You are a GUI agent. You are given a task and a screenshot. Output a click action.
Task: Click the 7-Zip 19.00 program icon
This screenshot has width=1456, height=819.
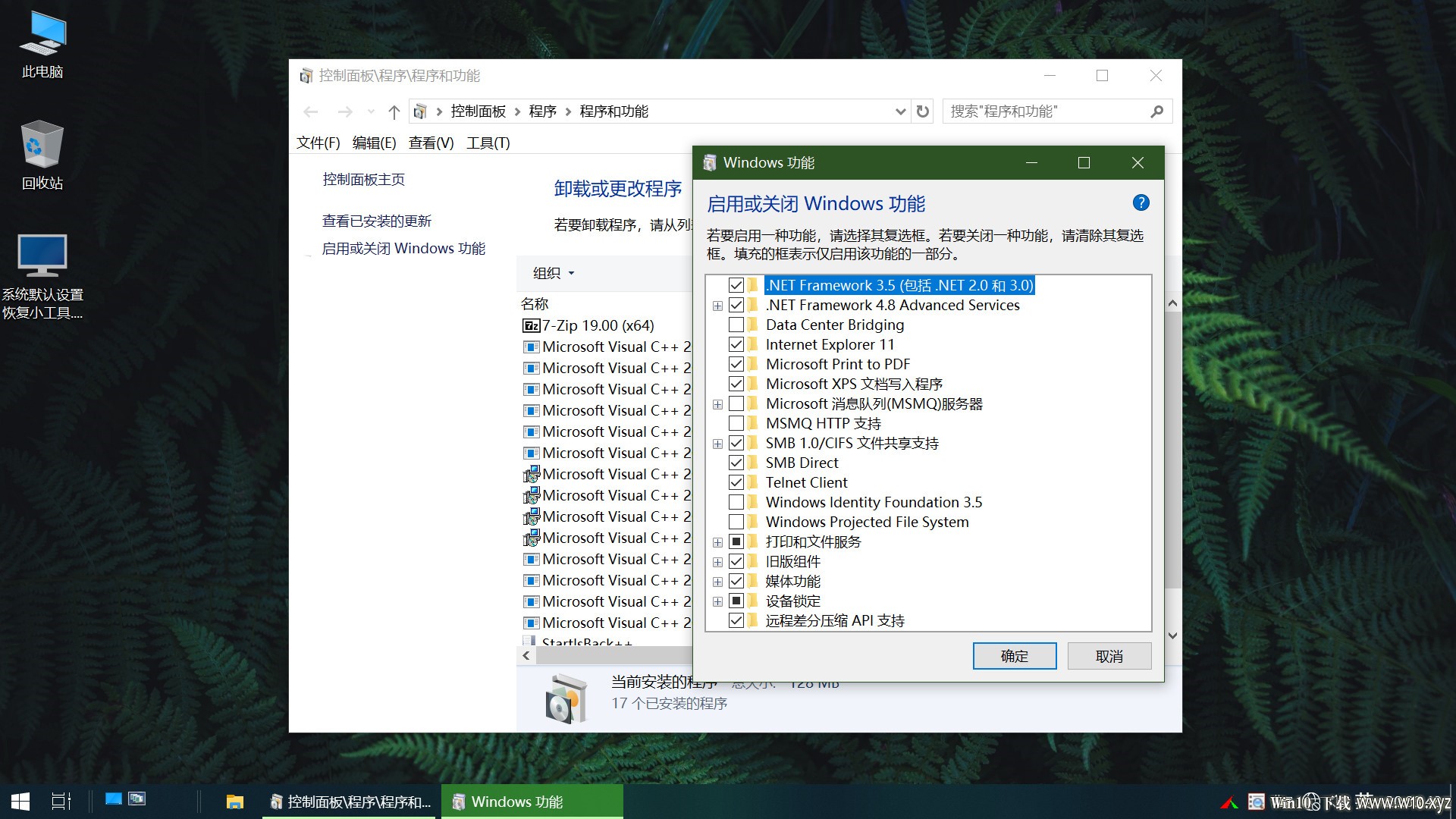click(531, 326)
